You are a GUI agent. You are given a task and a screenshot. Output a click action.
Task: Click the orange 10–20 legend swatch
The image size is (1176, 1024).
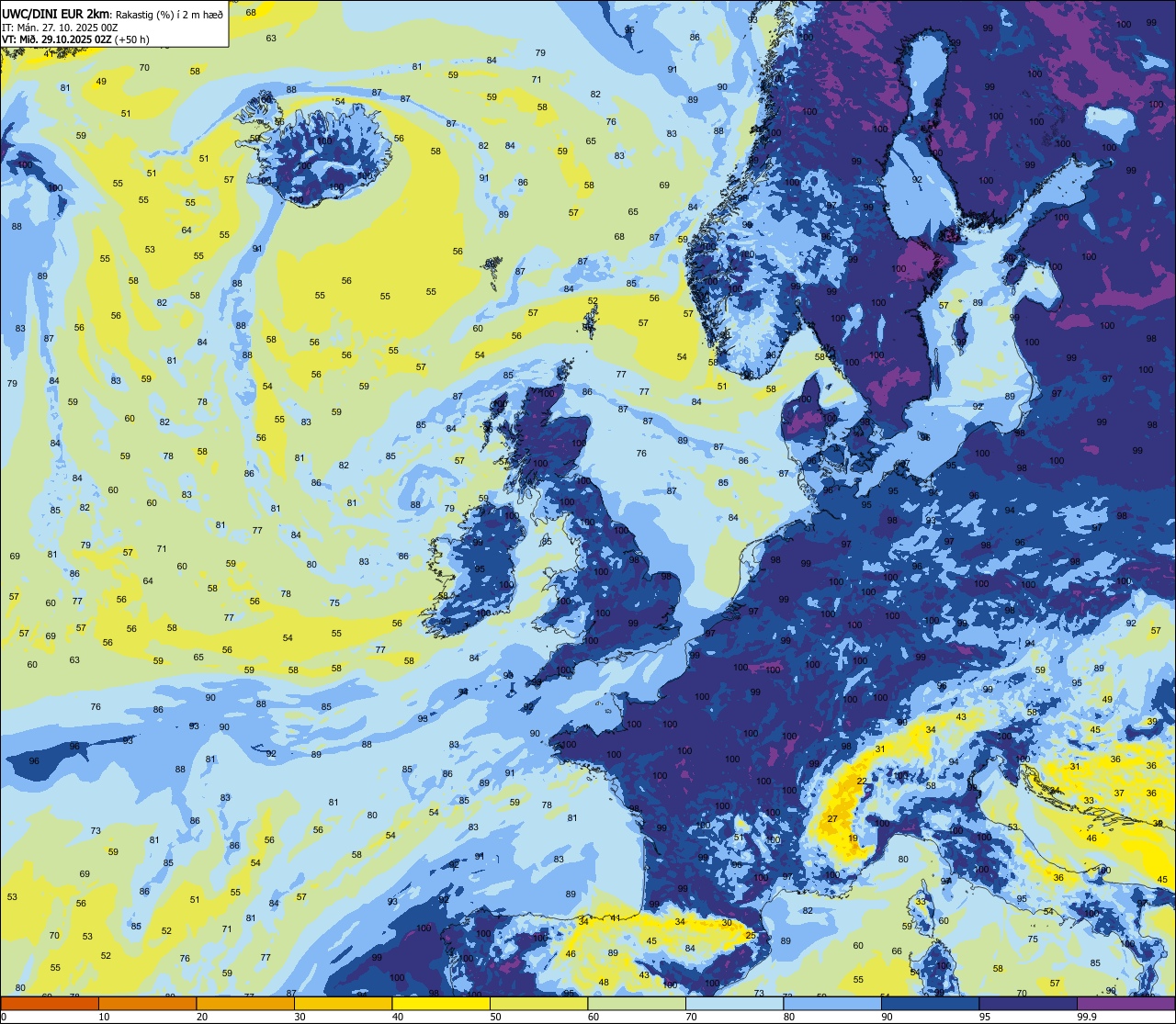coord(147,1004)
